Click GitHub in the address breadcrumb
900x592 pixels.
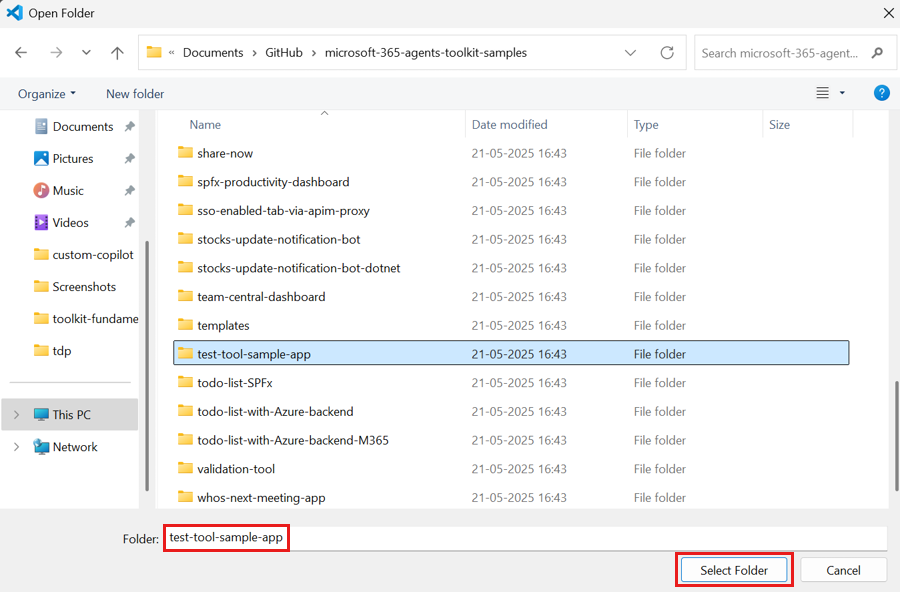pyautogui.click(x=284, y=53)
